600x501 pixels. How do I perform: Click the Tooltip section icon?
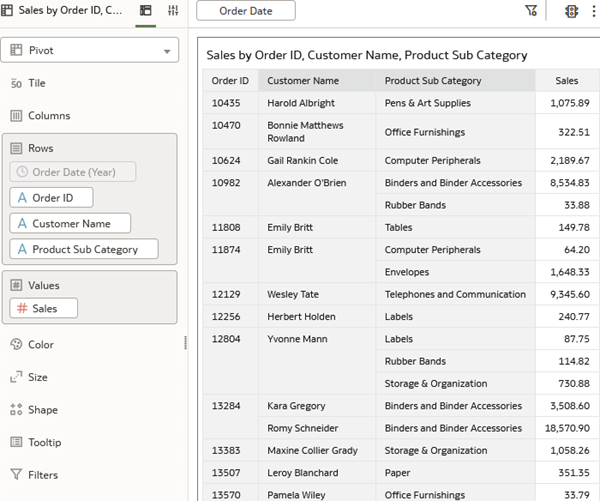coord(16,442)
